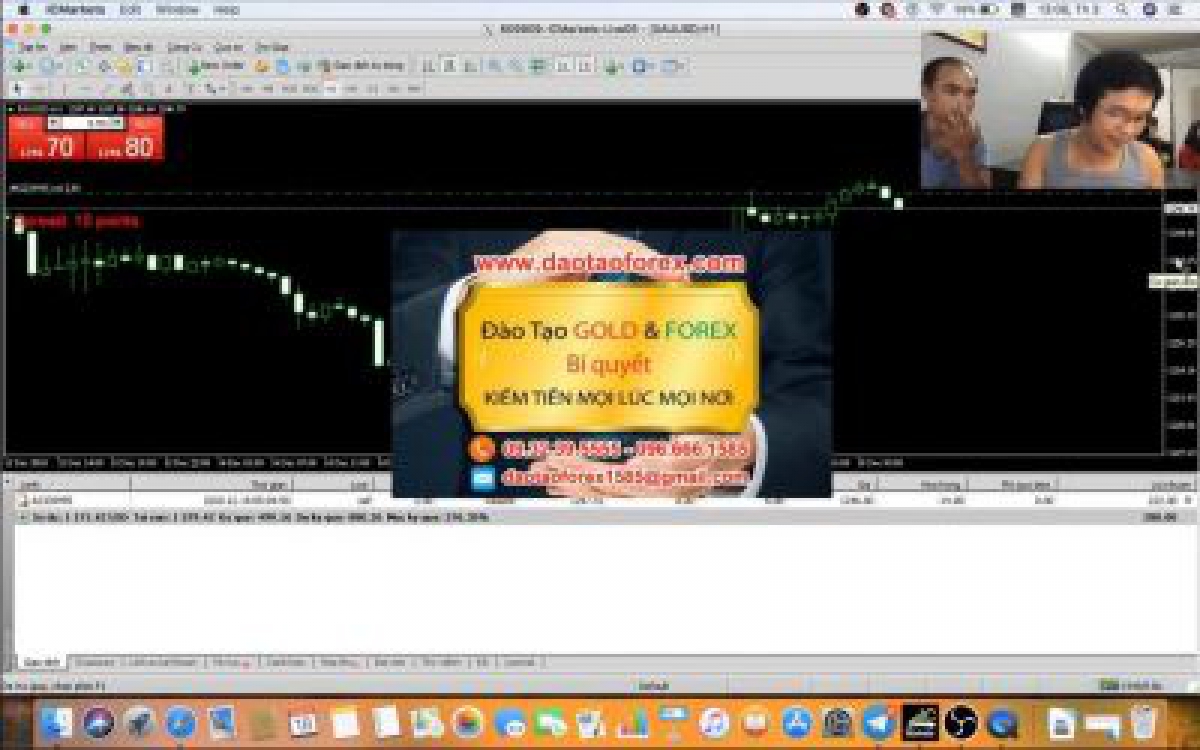Toggle the Navigator panel star icon
Screen dimensions: 1200x750
[x=123, y=66]
